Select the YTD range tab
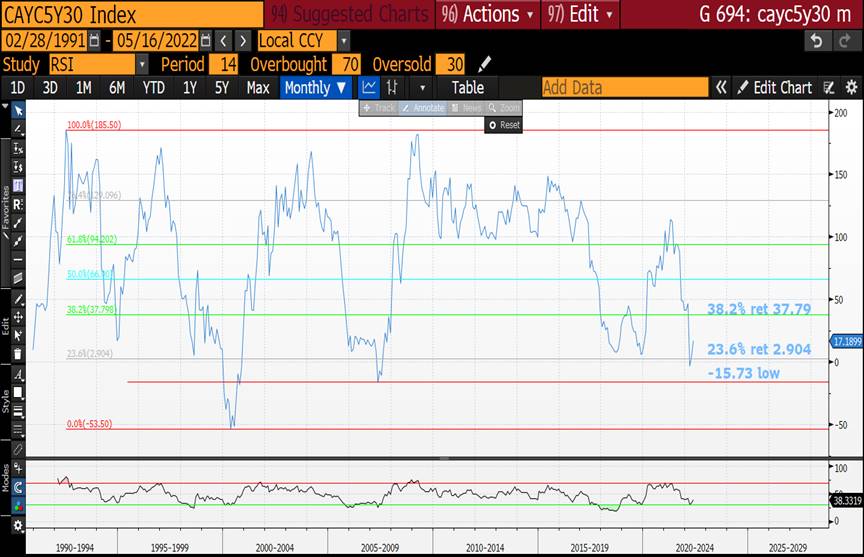This screenshot has width=864, height=557. (153, 88)
